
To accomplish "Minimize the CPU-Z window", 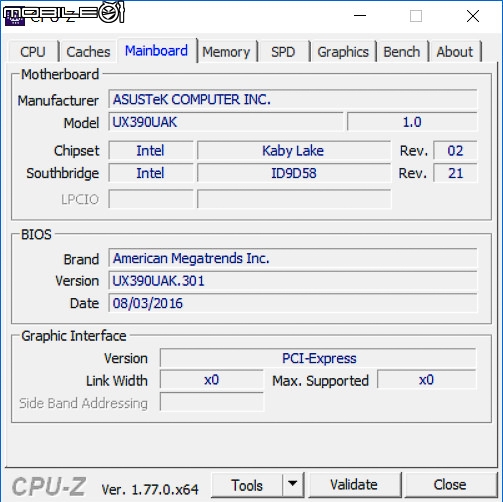I will point(360,16).
